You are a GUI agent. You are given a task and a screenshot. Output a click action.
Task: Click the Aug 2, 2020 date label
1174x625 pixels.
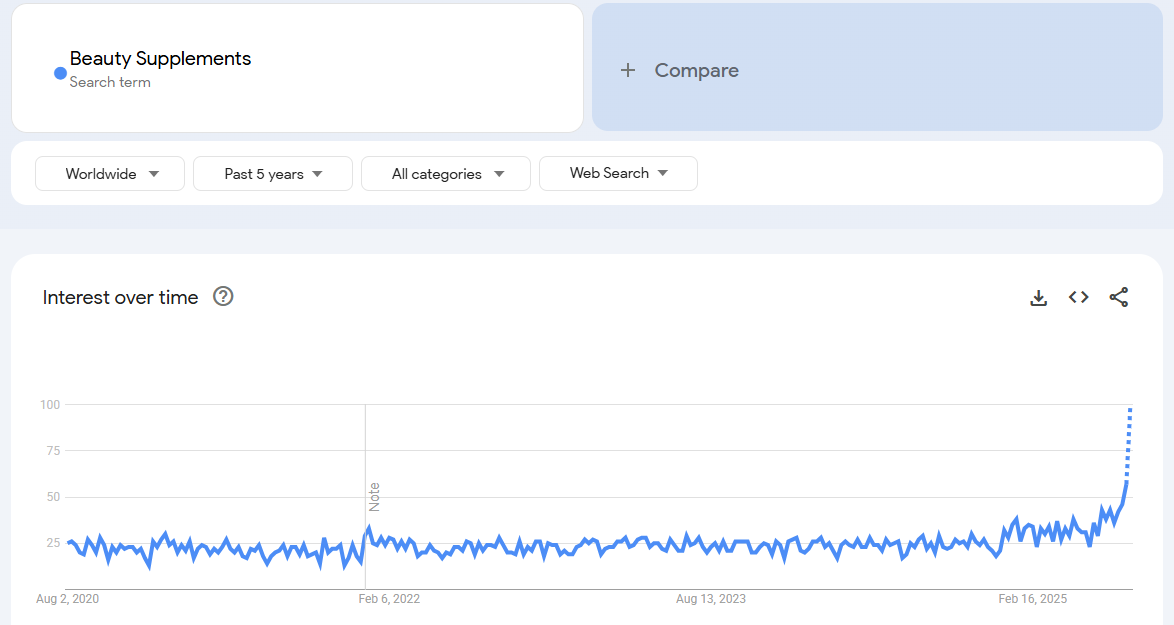pos(67,599)
